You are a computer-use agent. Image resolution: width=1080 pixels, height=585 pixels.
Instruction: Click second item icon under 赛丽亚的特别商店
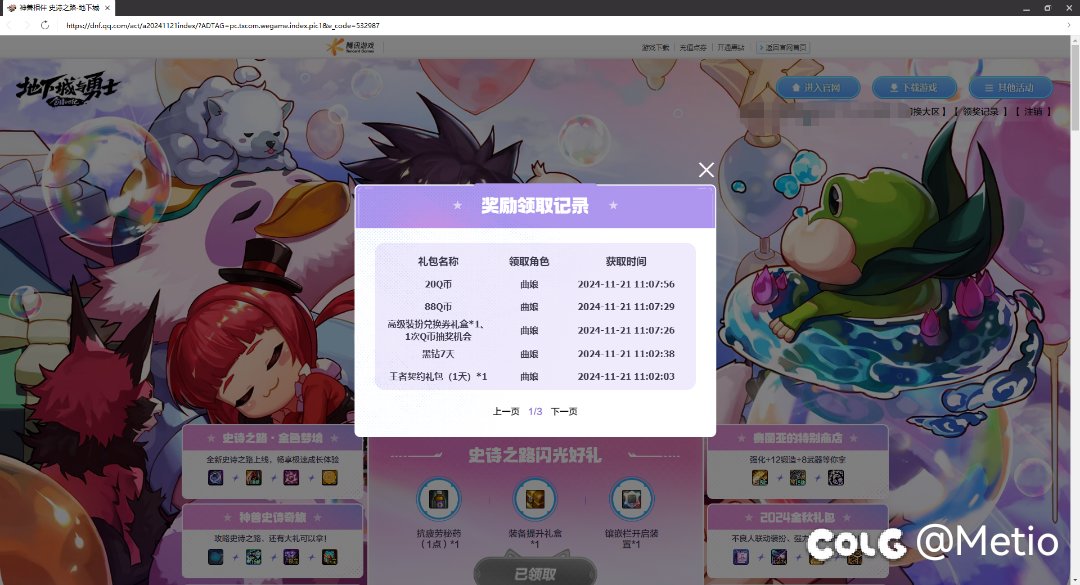[x=798, y=478]
